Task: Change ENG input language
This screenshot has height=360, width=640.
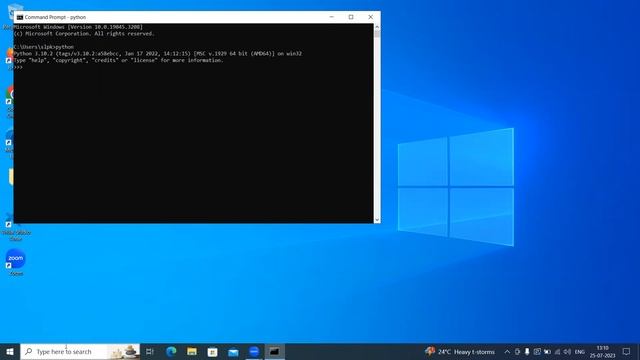Action: tap(580, 352)
